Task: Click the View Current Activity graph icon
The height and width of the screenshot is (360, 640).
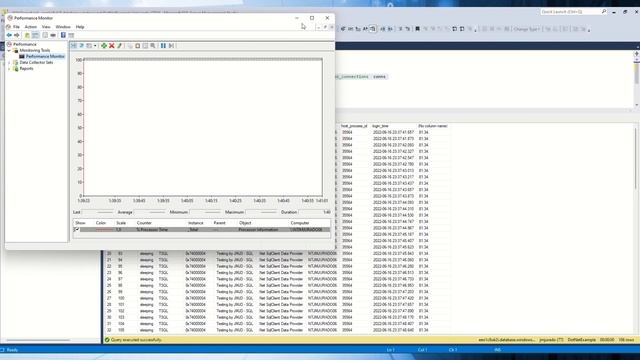Action: click(x=74, y=46)
